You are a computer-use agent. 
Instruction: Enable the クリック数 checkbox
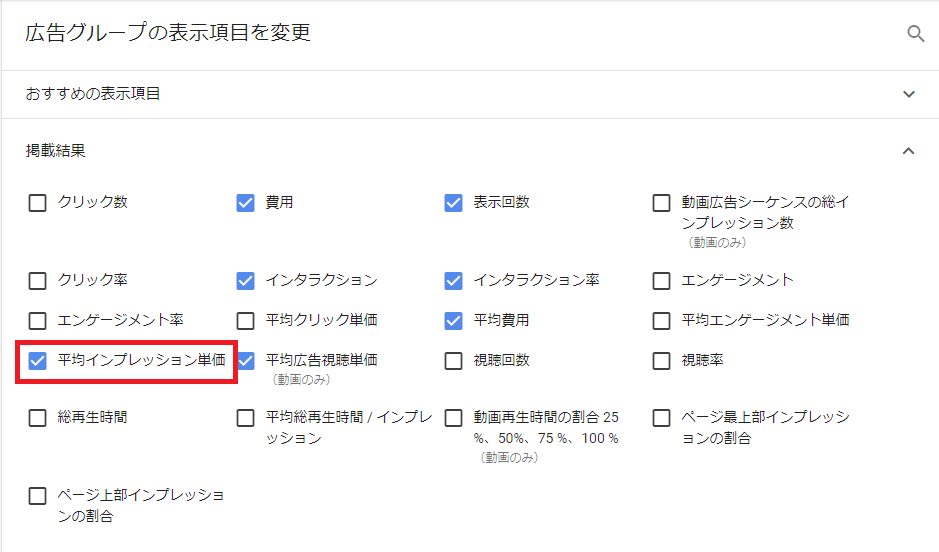click(38, 203)
